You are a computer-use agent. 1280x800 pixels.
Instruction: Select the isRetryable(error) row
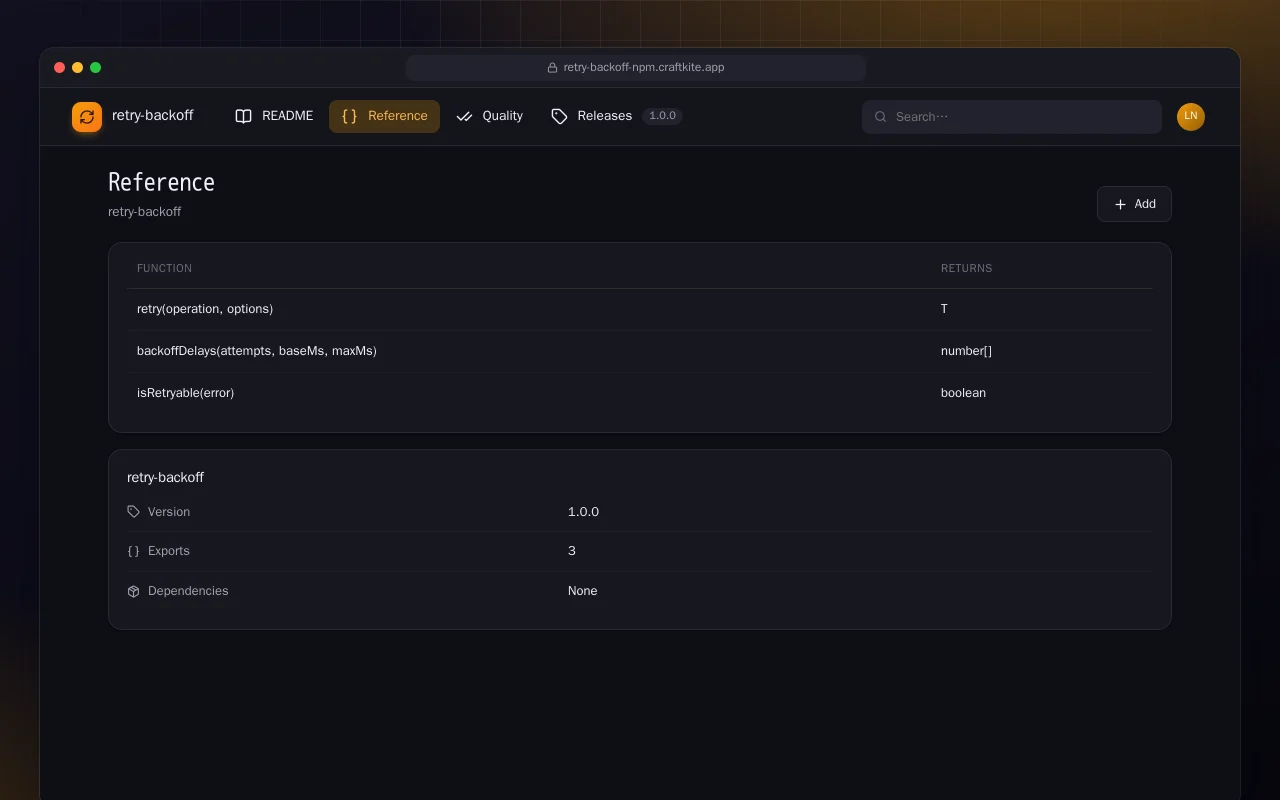pyautogui.click(x=640, y=393)
